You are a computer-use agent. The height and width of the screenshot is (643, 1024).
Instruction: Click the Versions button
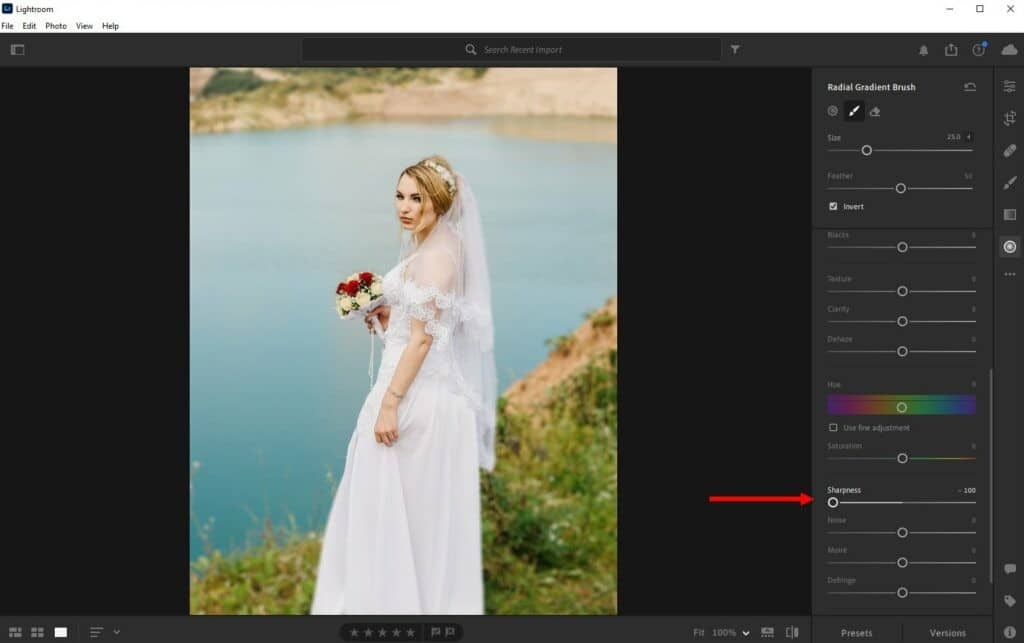(947, 632)
